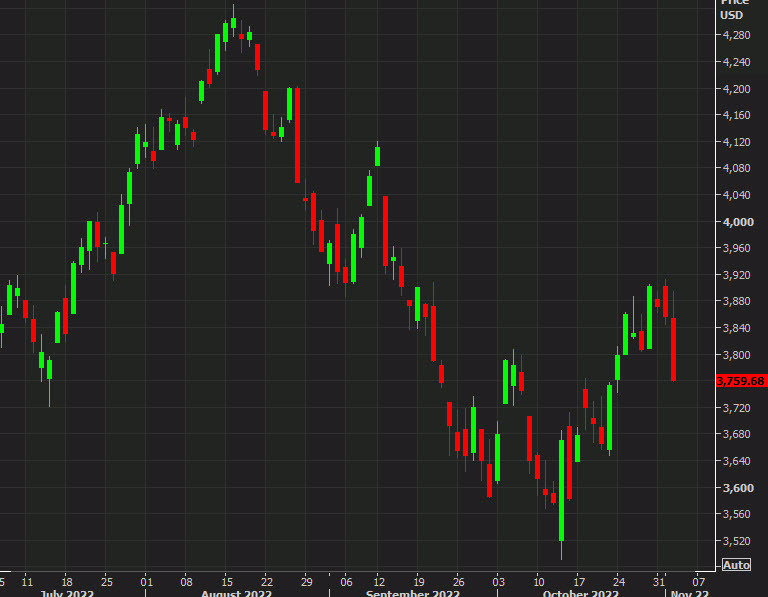Select the 4,280 price axis label
Viewport: 768px width, 597px height.
pyautogui.click(x=737, y=35)
